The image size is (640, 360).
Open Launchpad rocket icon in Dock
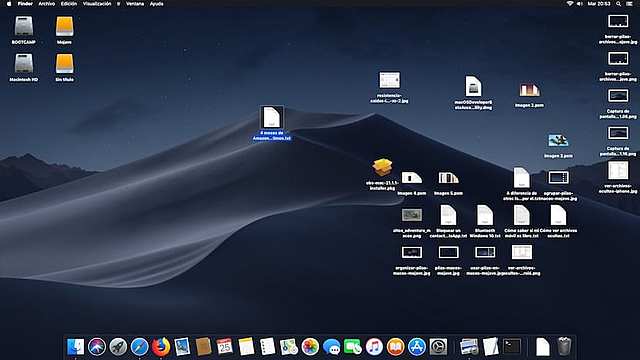coord(118,347)
